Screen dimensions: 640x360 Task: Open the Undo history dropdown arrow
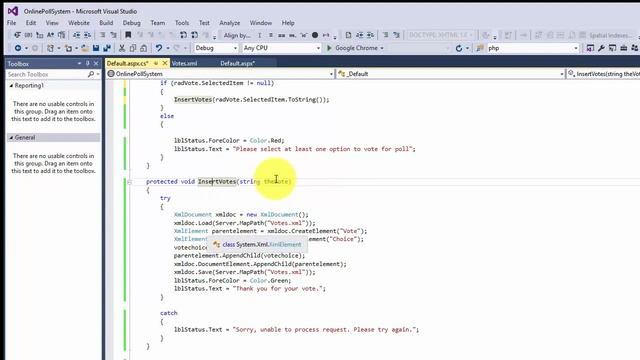tap(168, 48)
